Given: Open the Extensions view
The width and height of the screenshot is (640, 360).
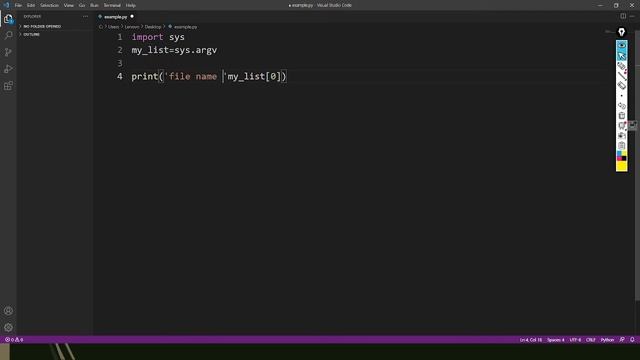Looking at the screenshot, I should [8, 86].
